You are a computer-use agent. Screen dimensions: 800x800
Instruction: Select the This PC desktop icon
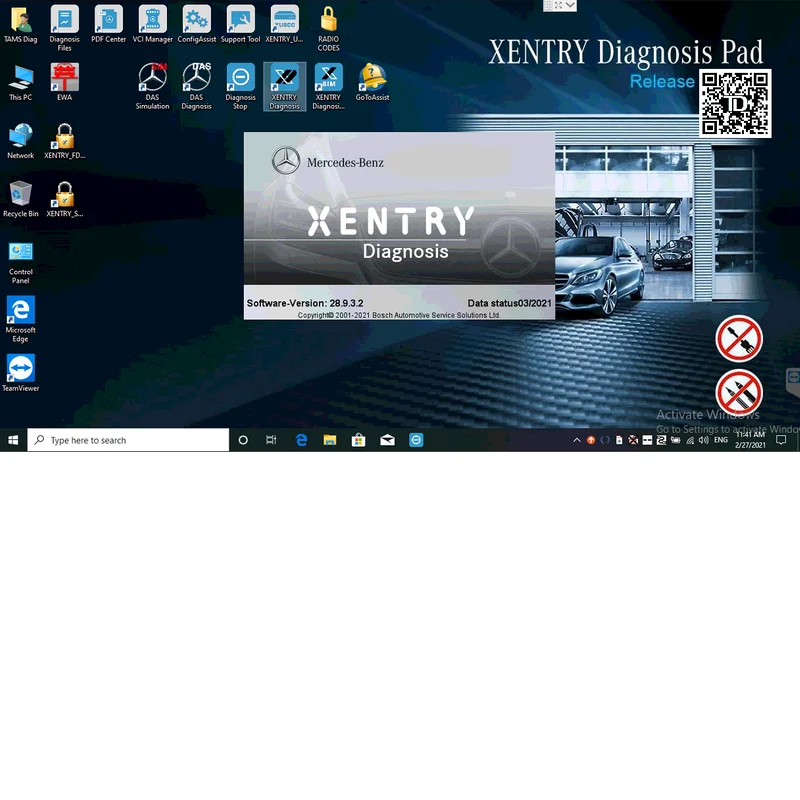pyautogui.click(x=20, y=83)
